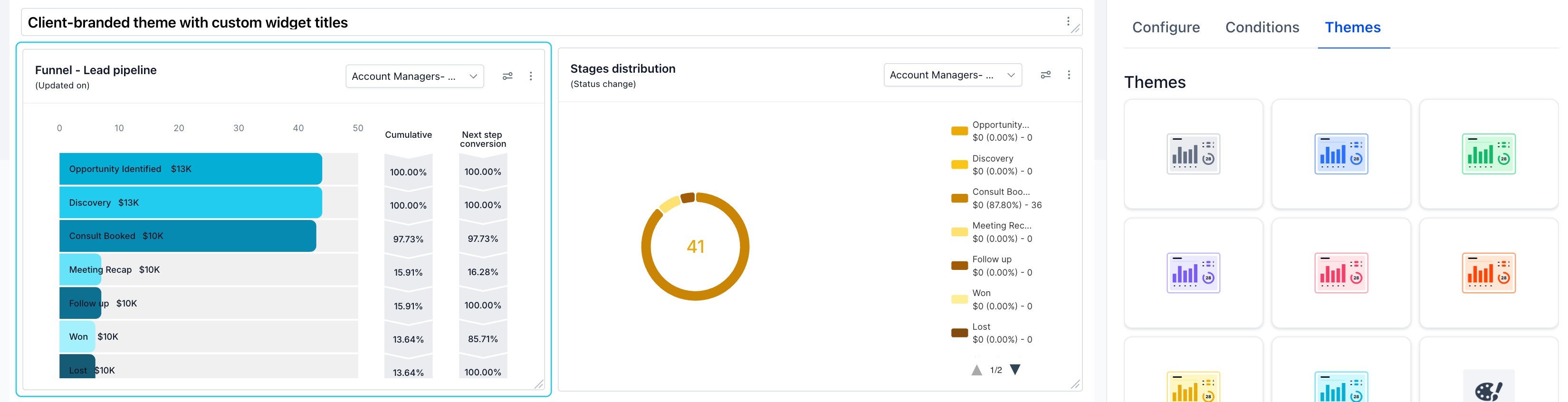1568x402 pixels.
Task: Open Funnel - Lead pipeline widget kebab menu
Action: pyautogui.click(x=531, y=76)
